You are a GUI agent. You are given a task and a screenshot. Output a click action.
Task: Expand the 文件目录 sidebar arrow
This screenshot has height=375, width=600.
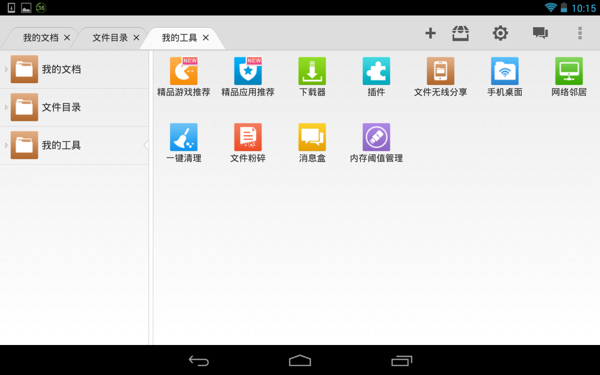click(x=6, y=108)
